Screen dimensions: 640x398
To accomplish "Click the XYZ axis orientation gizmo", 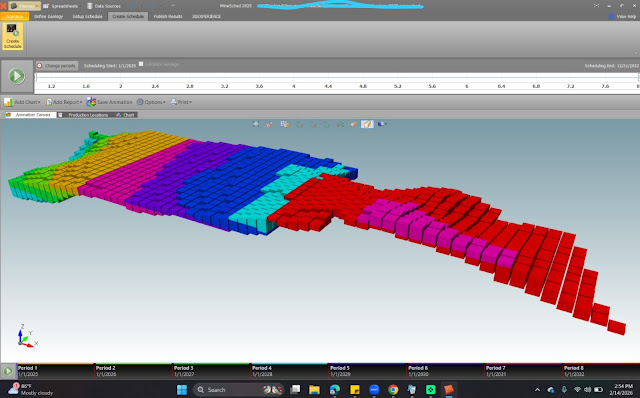I will pyautogui.click(x=27, y=336).
